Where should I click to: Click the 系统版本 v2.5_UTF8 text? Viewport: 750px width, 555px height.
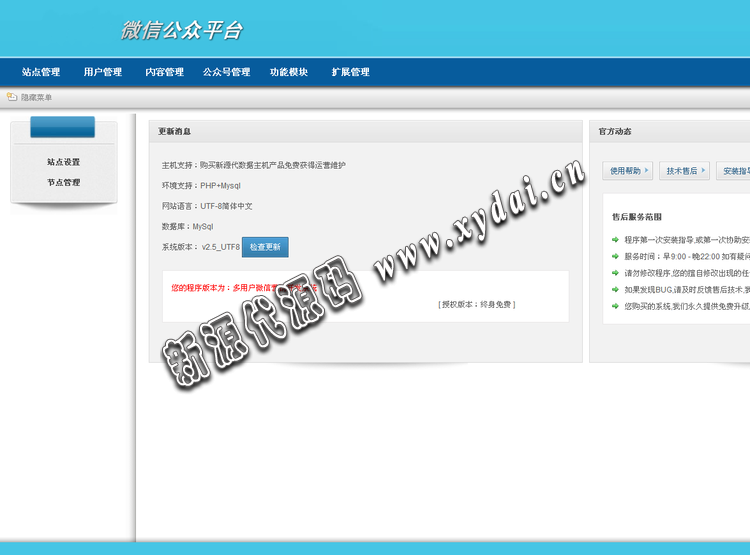(200, 247)
